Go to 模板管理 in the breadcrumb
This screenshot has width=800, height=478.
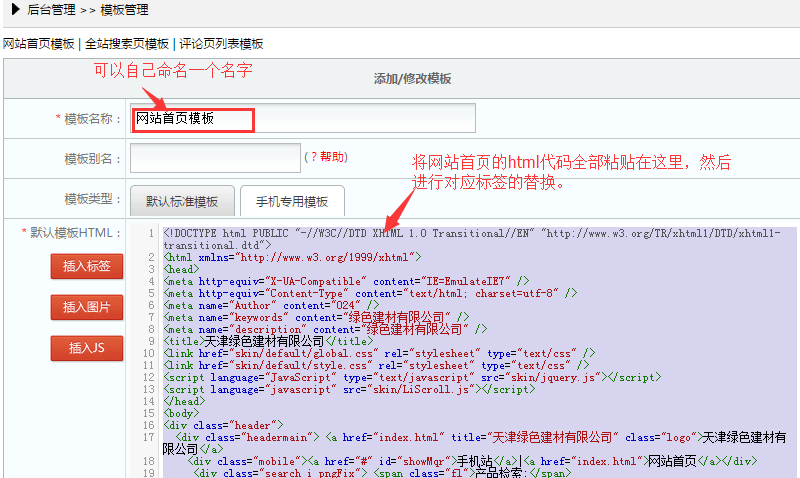pos(125,10)
